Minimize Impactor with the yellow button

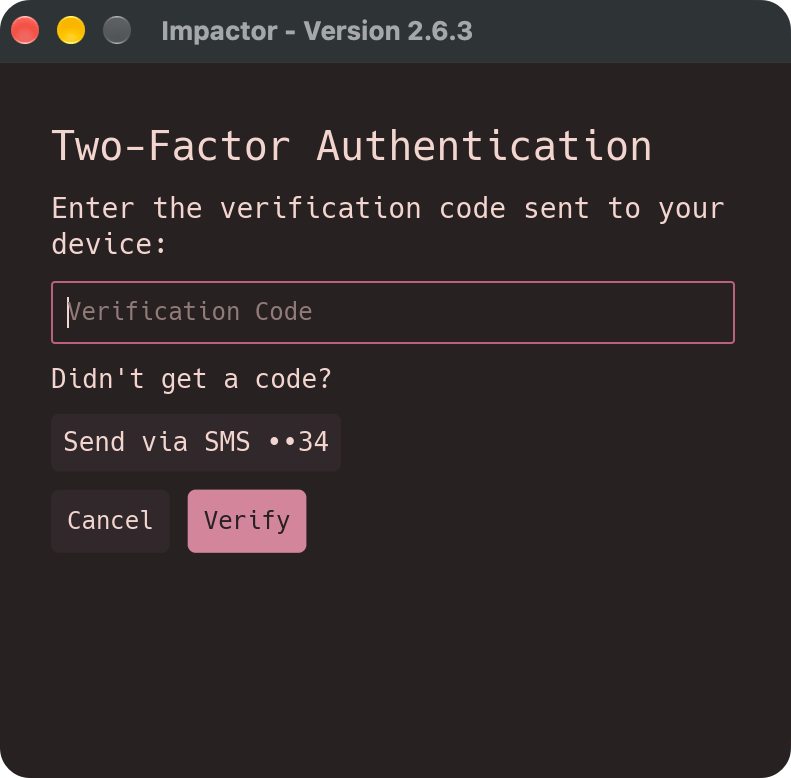[71, 30]
